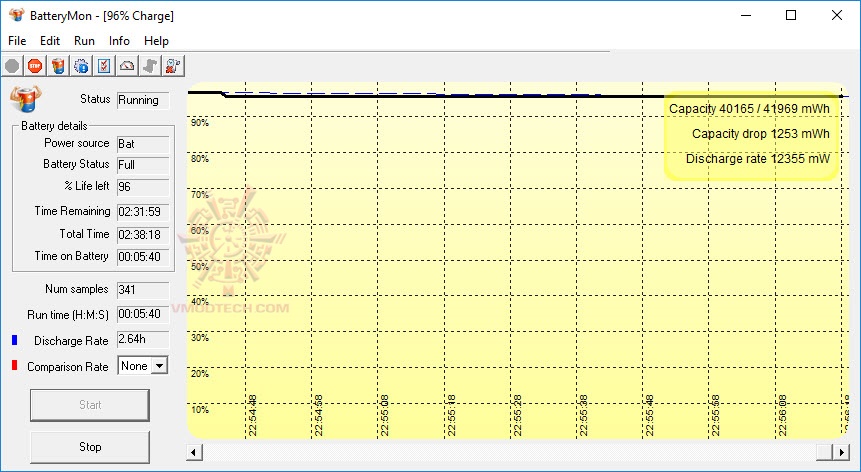Open the Run menu
861x472 pixels.
(x=84, y=41)
